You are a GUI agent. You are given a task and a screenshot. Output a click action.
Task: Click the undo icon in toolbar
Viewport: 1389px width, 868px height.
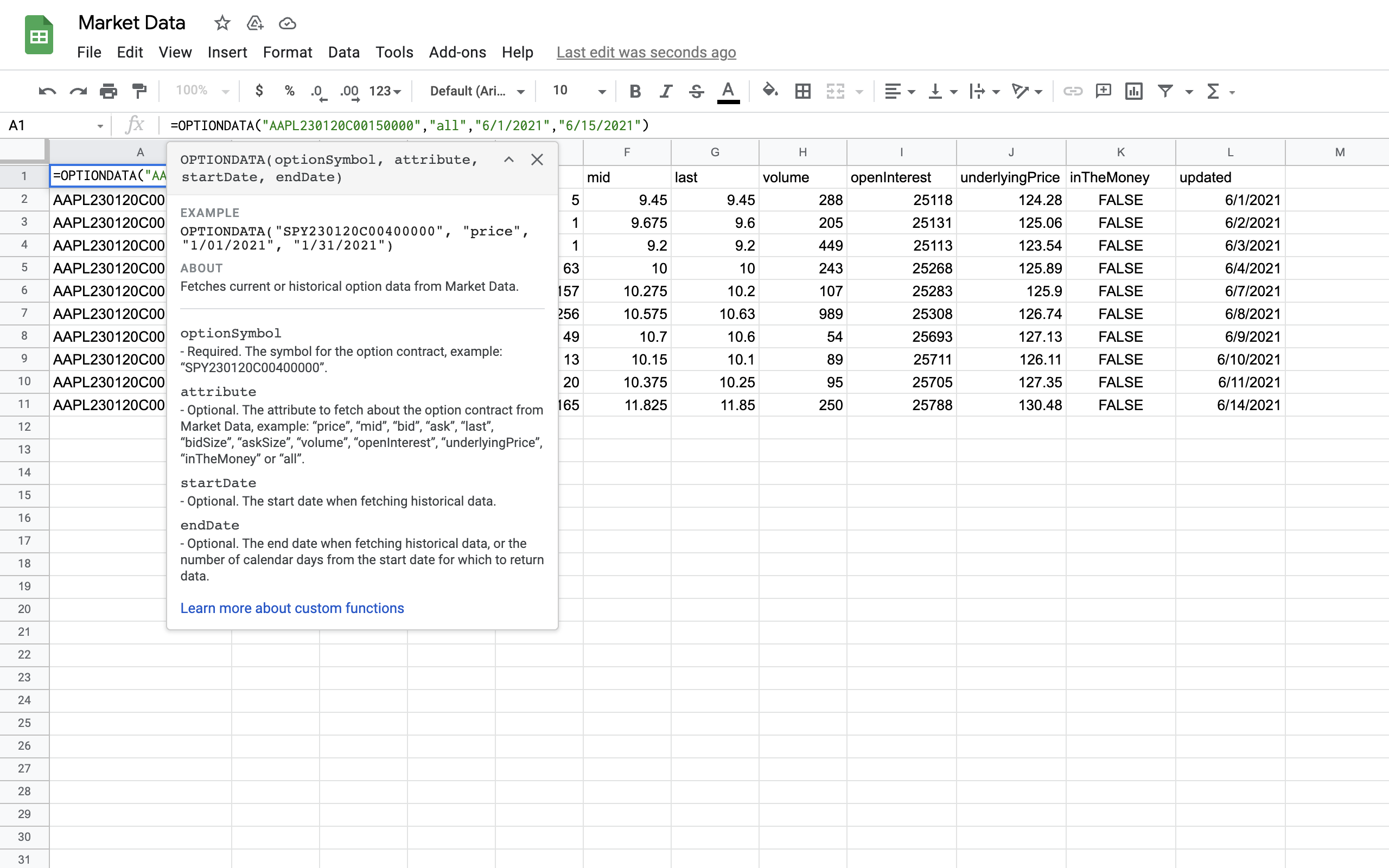tap(47, 91)
